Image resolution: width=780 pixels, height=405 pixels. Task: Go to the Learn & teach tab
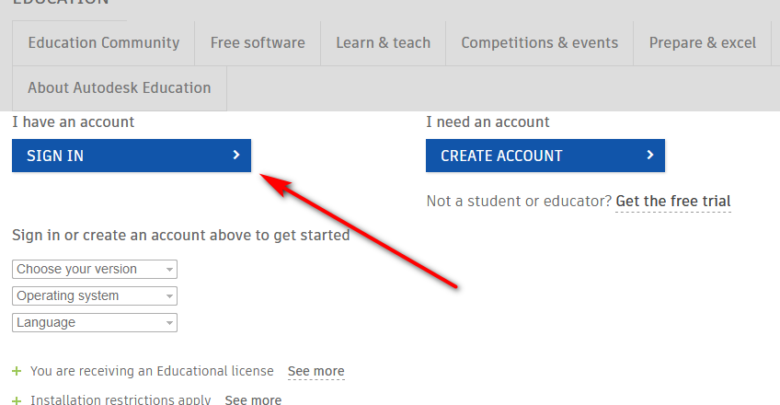[383, 43]
